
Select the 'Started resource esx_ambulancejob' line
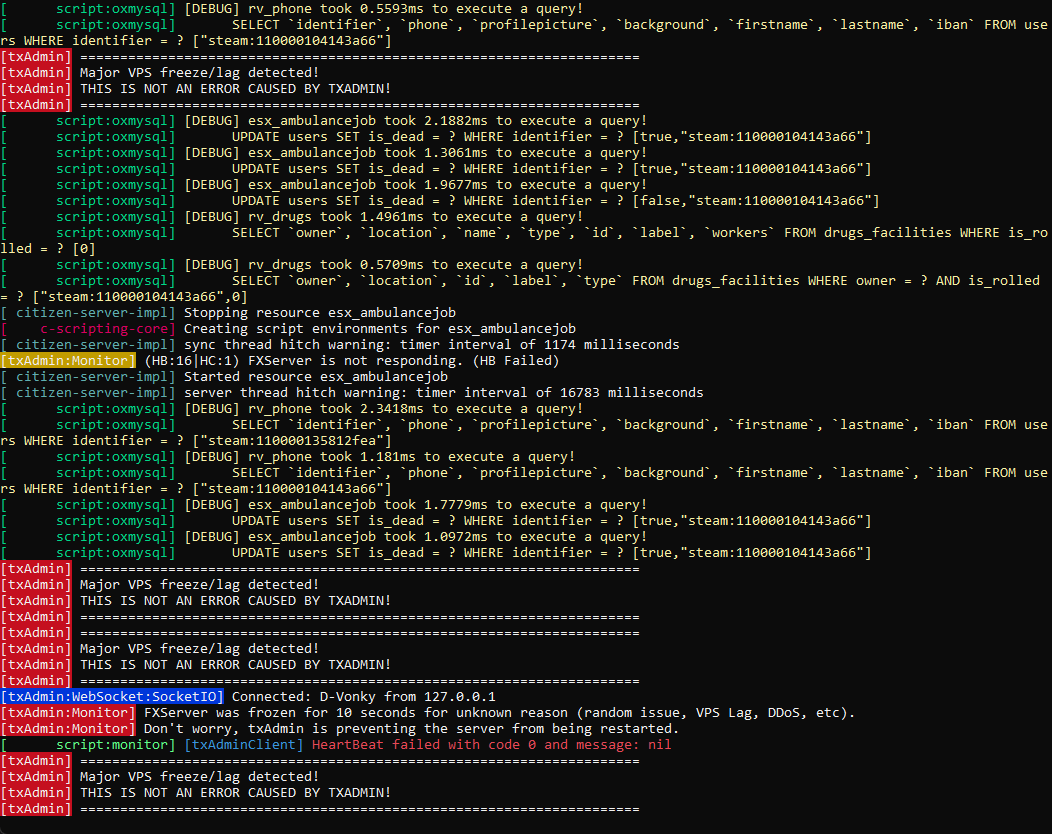pos(316,377)
